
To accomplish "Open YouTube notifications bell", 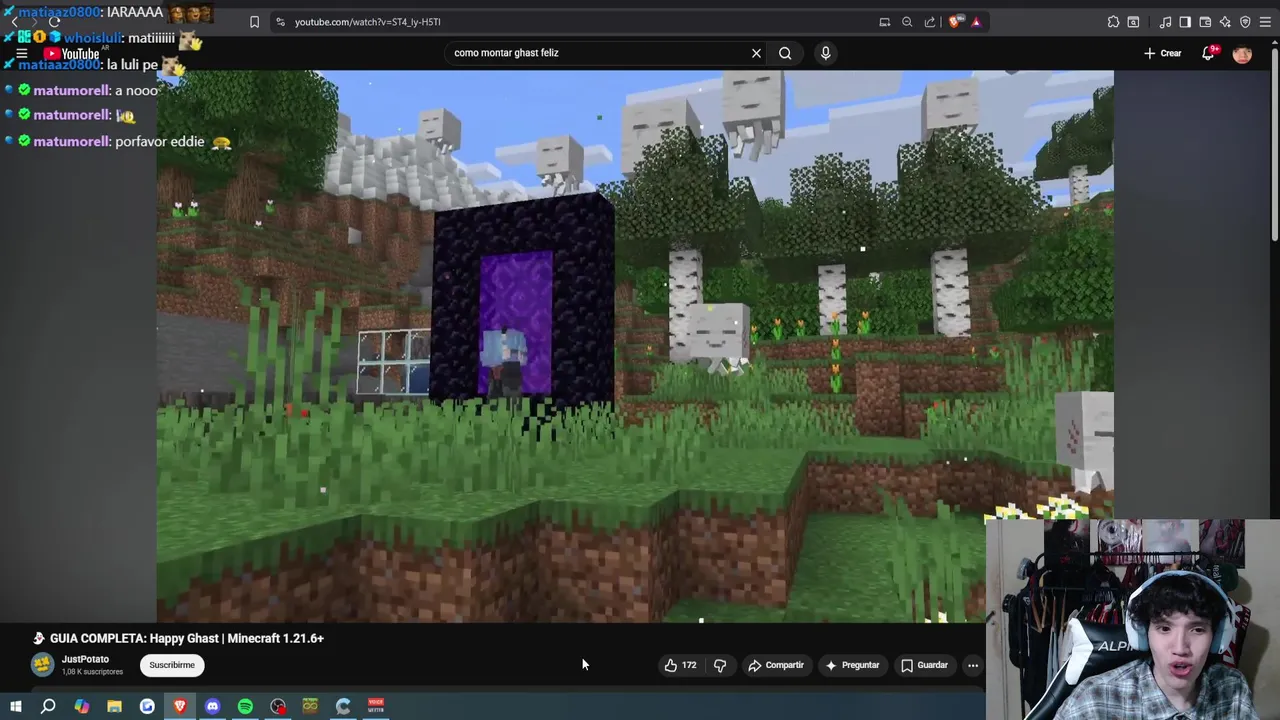I will pyautogui.click(x=1208, y=53).
